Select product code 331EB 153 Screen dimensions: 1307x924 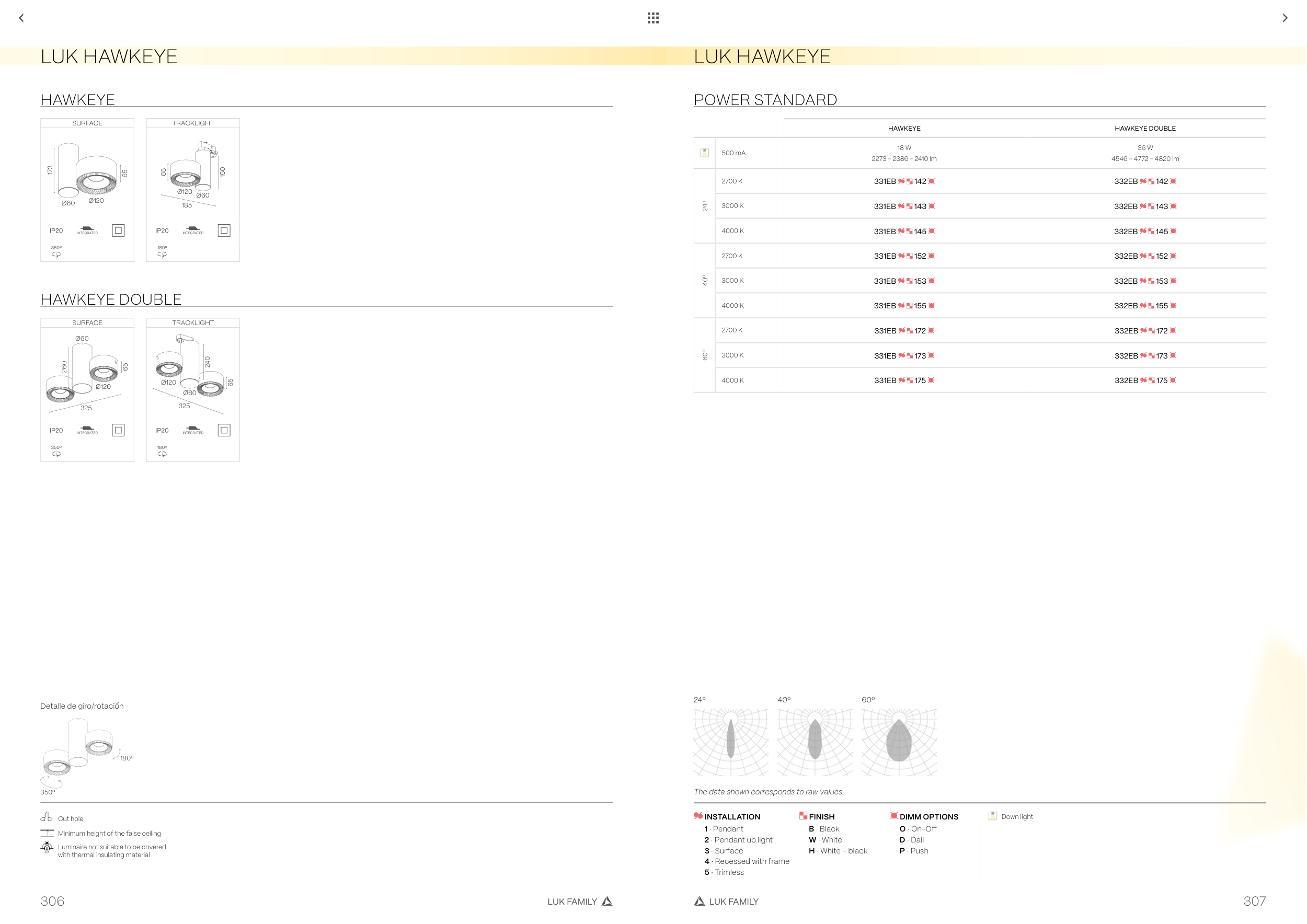[x=904, y=281]
